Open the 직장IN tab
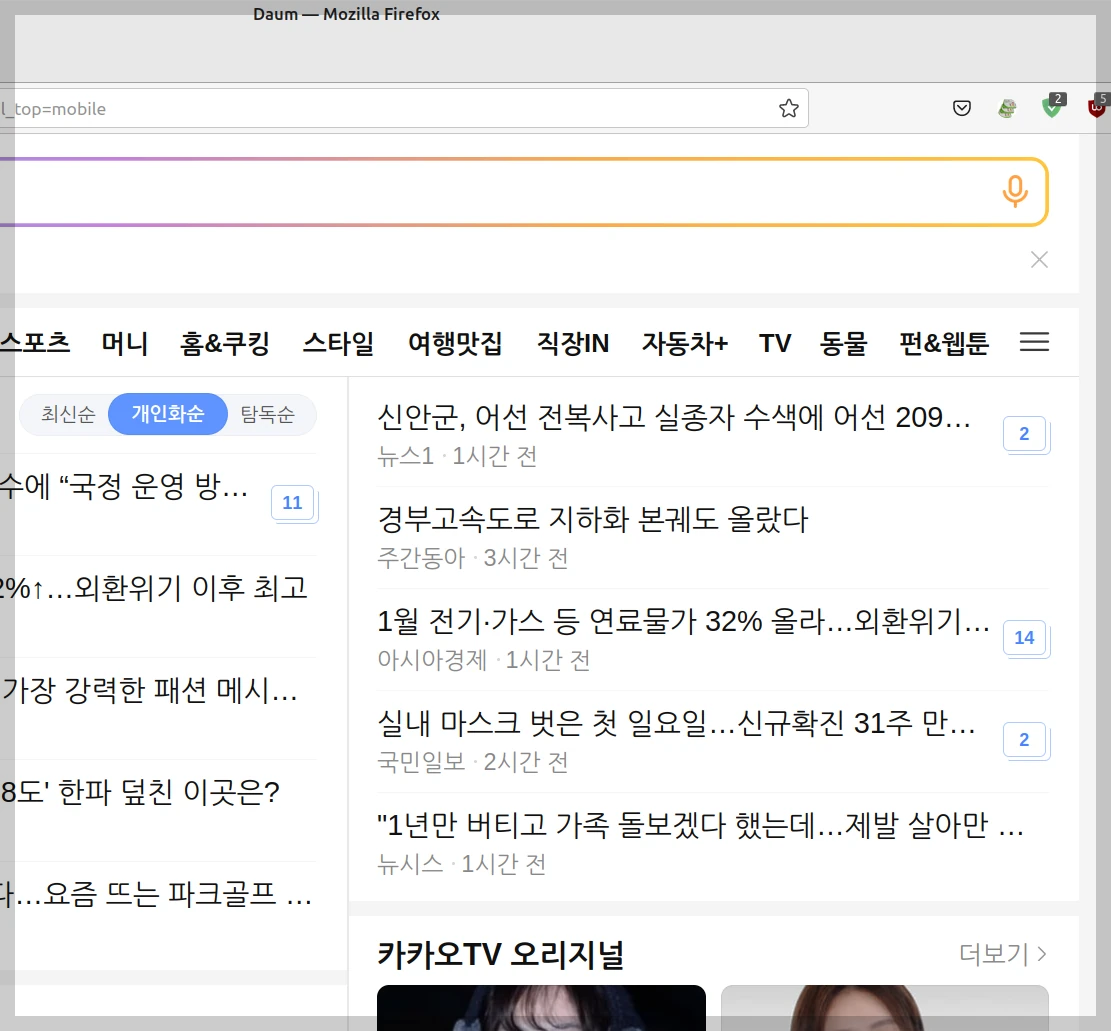 [573, 343]
